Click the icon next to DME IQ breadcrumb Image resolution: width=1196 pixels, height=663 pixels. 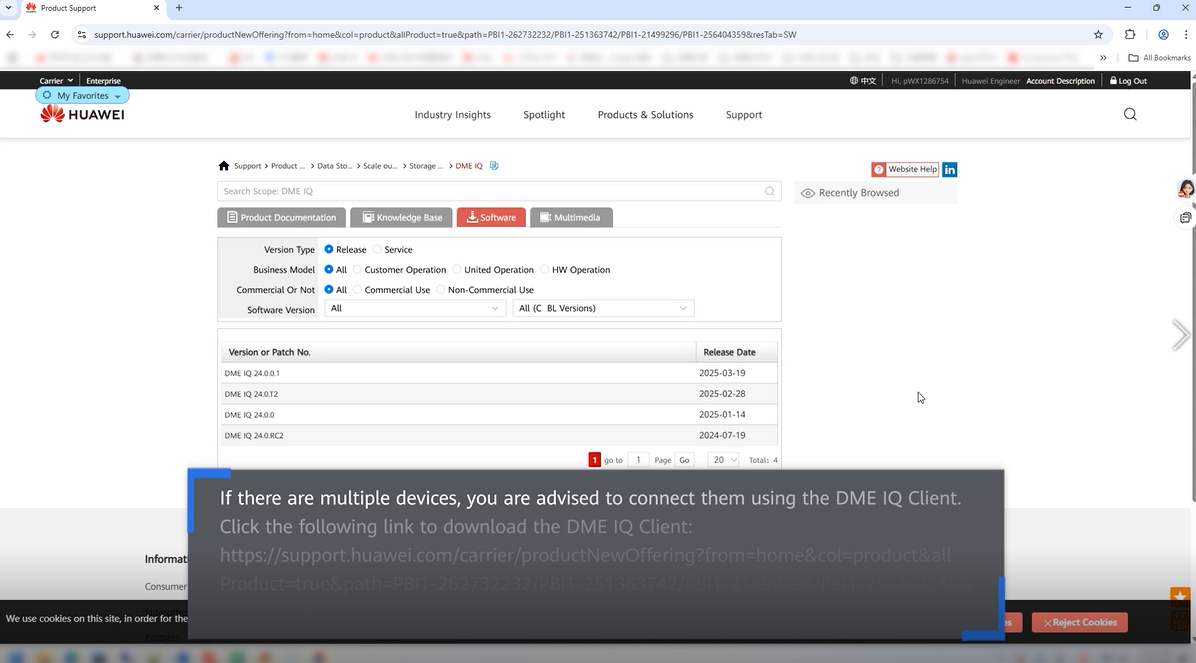point(494,166)
